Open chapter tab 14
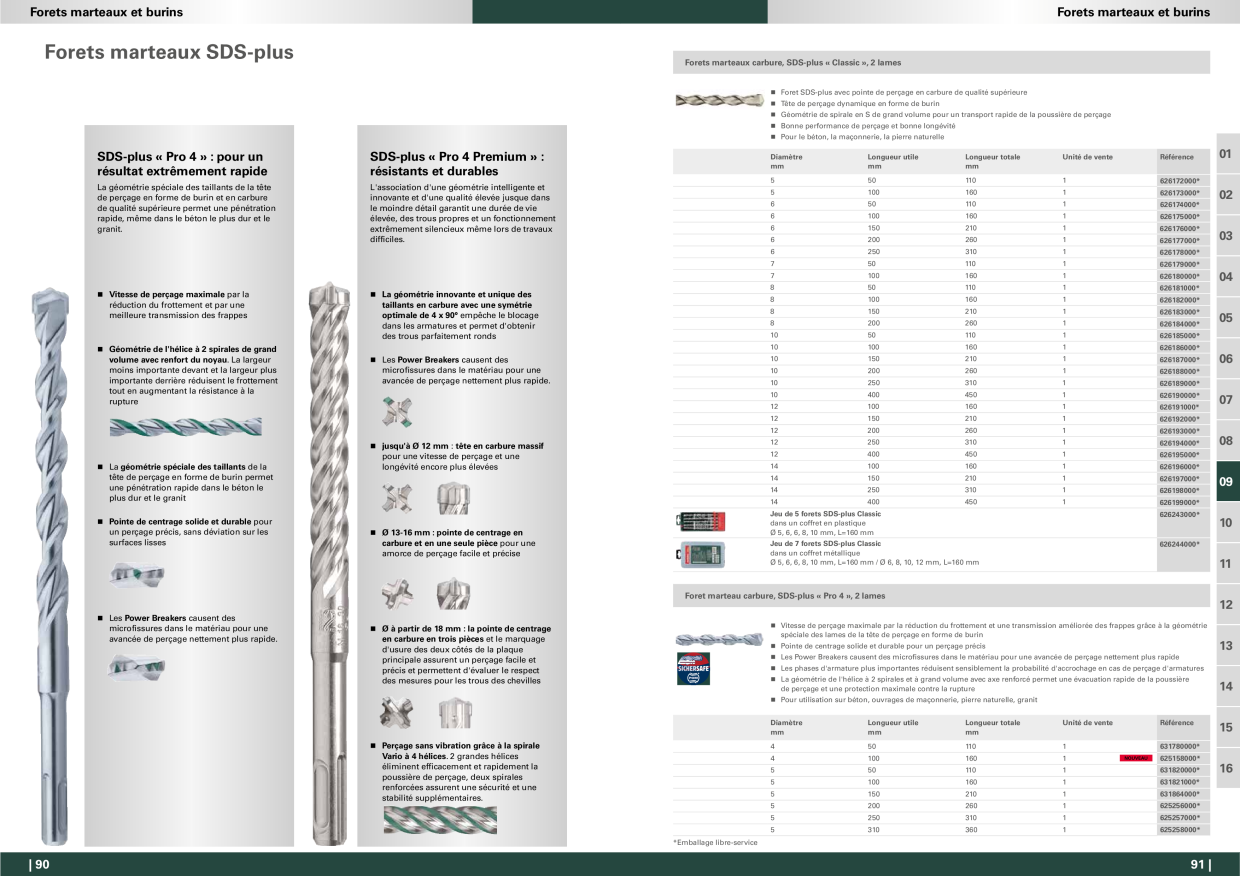The height and width of the screenshot is (876, 1240). (1226, 687)
